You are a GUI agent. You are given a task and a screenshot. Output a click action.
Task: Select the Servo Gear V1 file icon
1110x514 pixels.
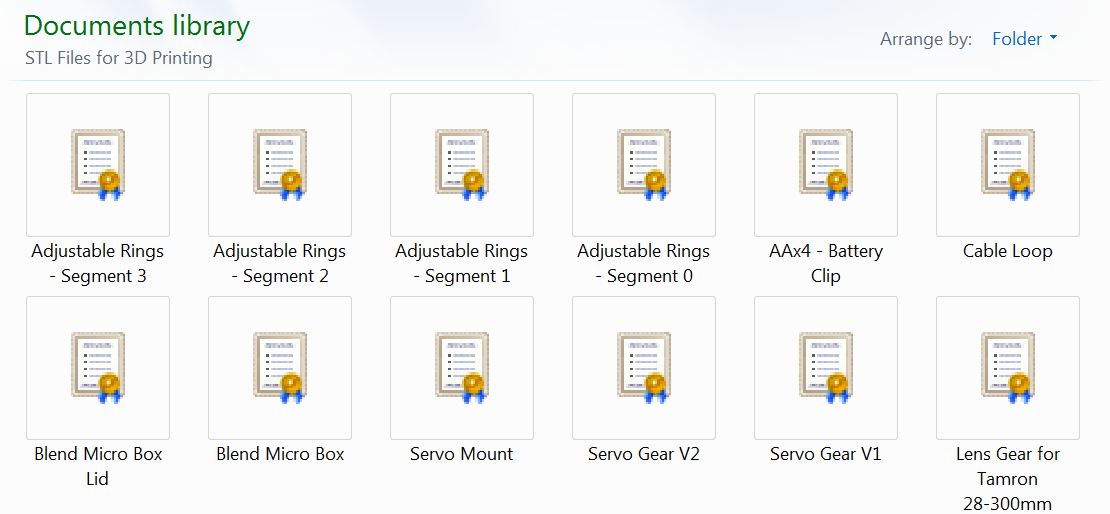[x=825, y=368]
